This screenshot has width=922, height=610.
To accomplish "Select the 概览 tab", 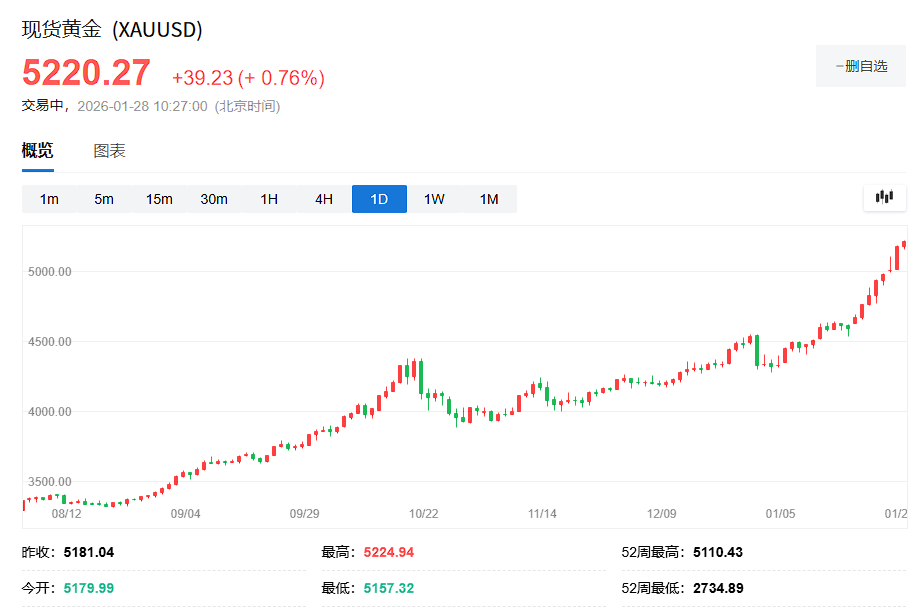I will pyautogui.click(x=38, y=151).
